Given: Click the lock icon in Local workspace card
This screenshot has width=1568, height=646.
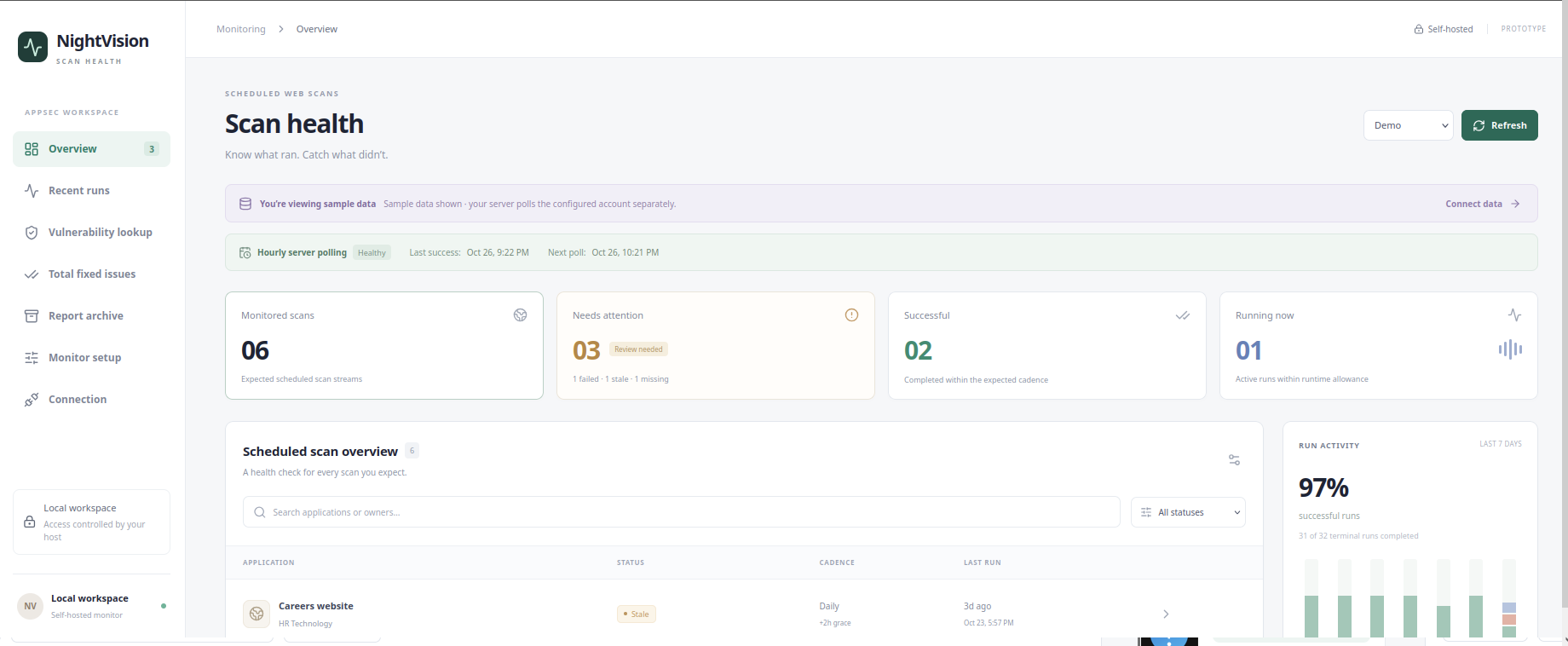Looking at the screenshot, I should pyautogui.click(x=30, y=522).
